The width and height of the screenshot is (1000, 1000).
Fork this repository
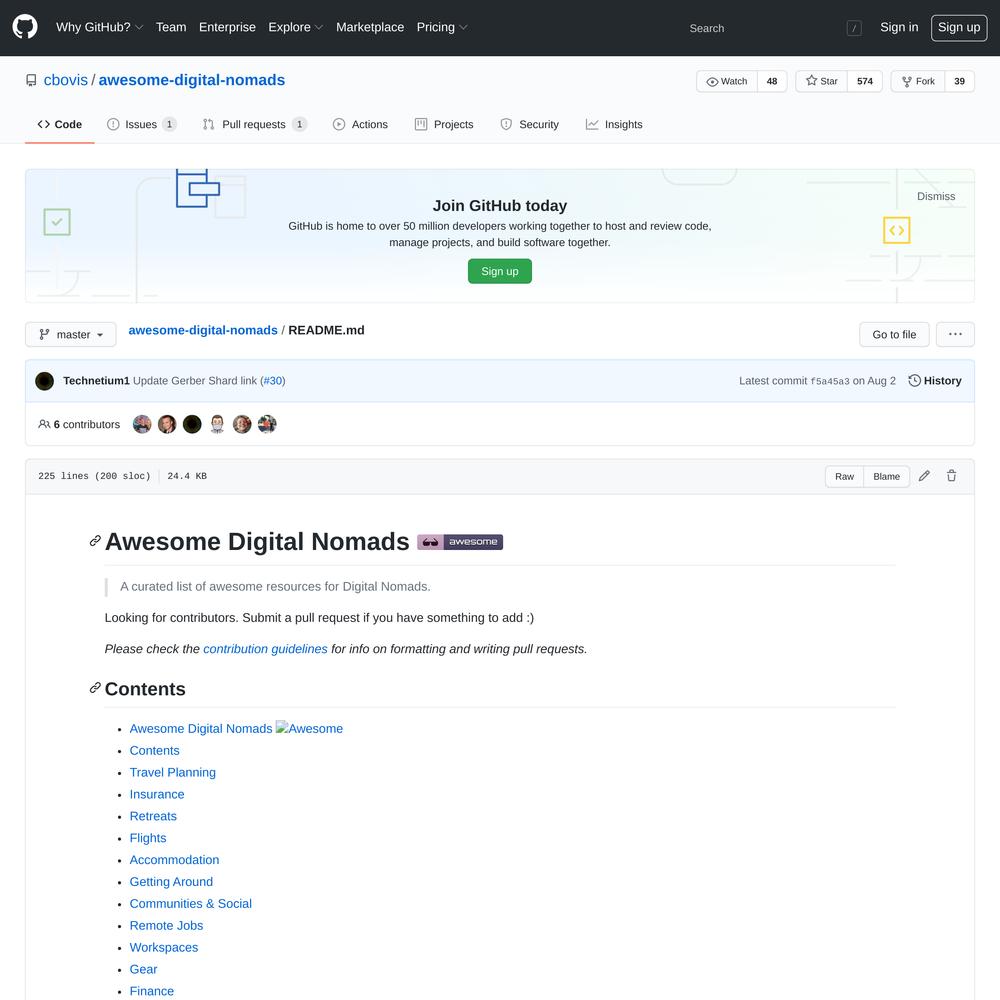(918, 81)
